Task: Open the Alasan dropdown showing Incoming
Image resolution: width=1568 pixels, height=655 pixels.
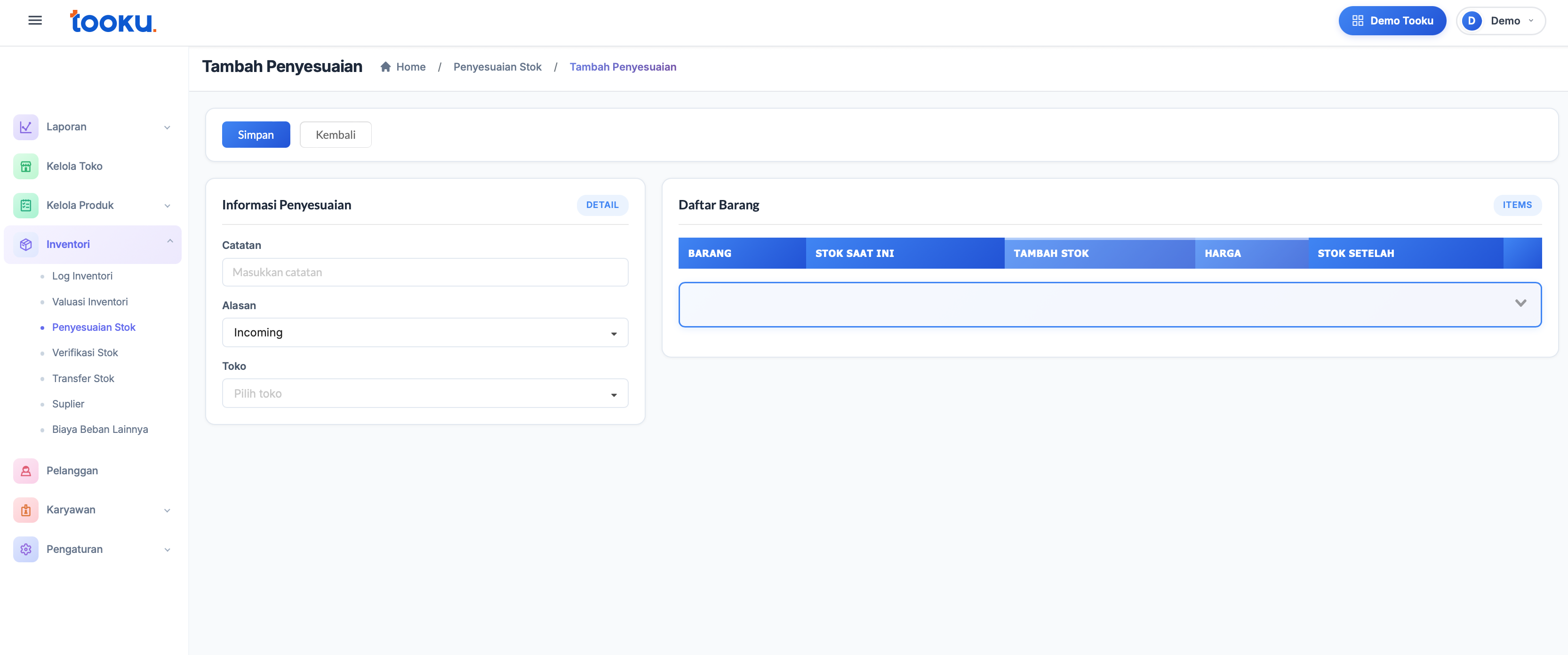Action: 425,333
